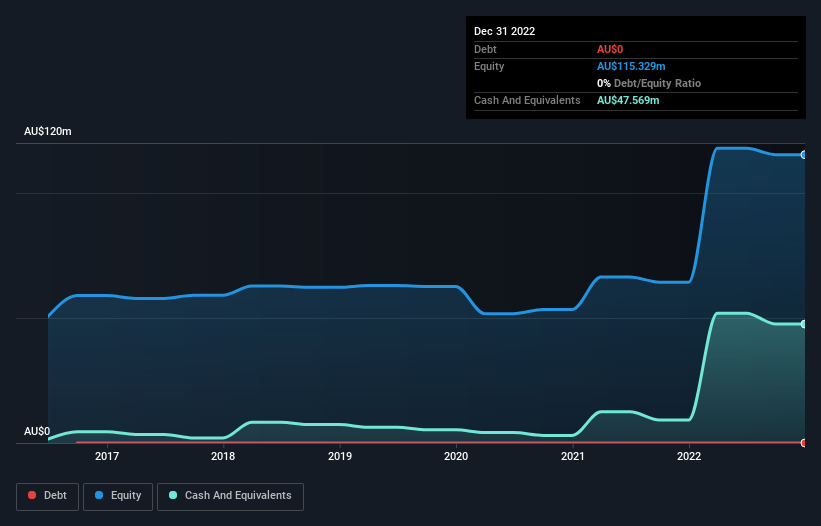The image size is (821, 526).
Task: Click the 2017 x-axis label
Action: point(107,456)
